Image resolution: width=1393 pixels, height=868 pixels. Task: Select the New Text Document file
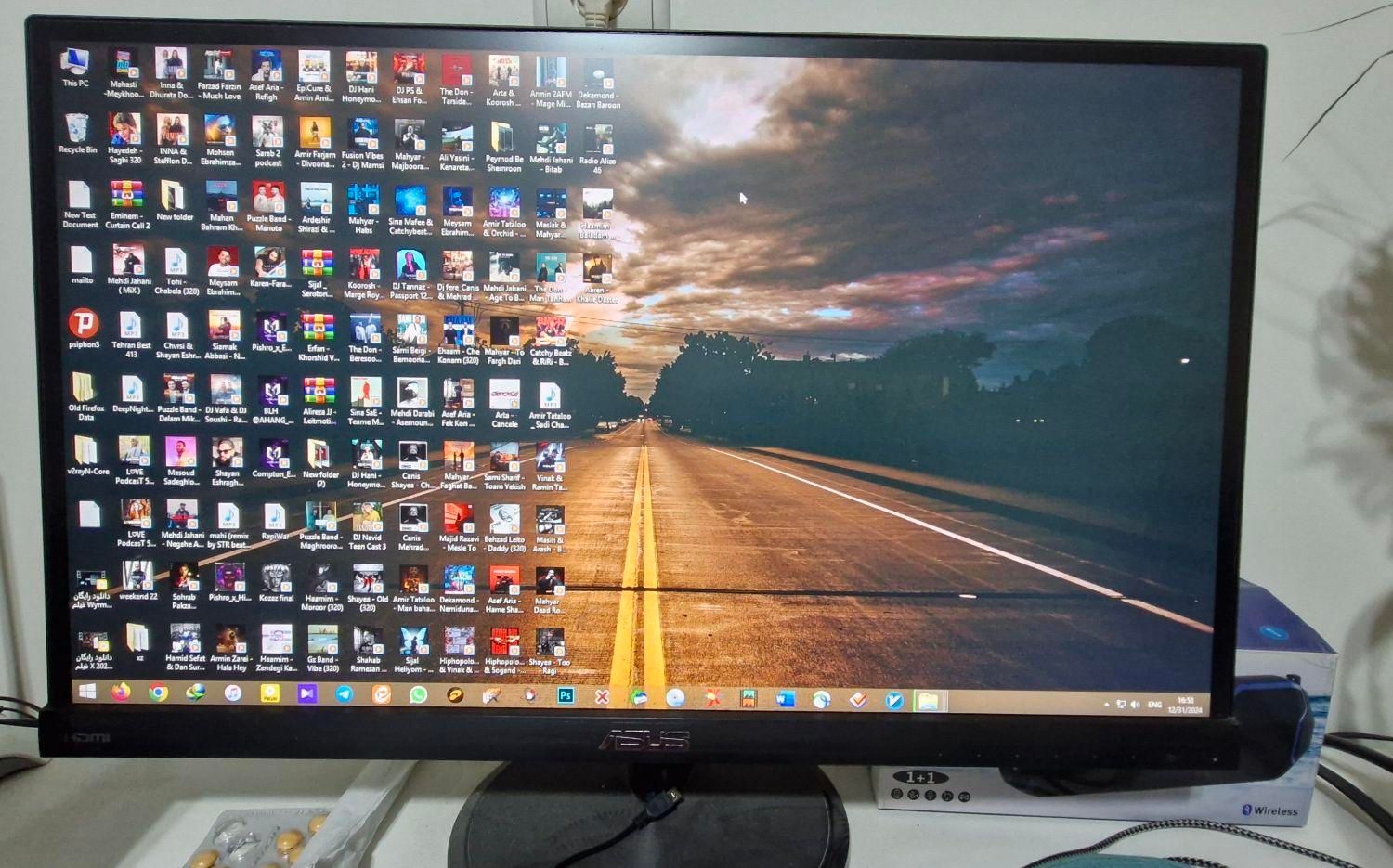tap(80, 204)
